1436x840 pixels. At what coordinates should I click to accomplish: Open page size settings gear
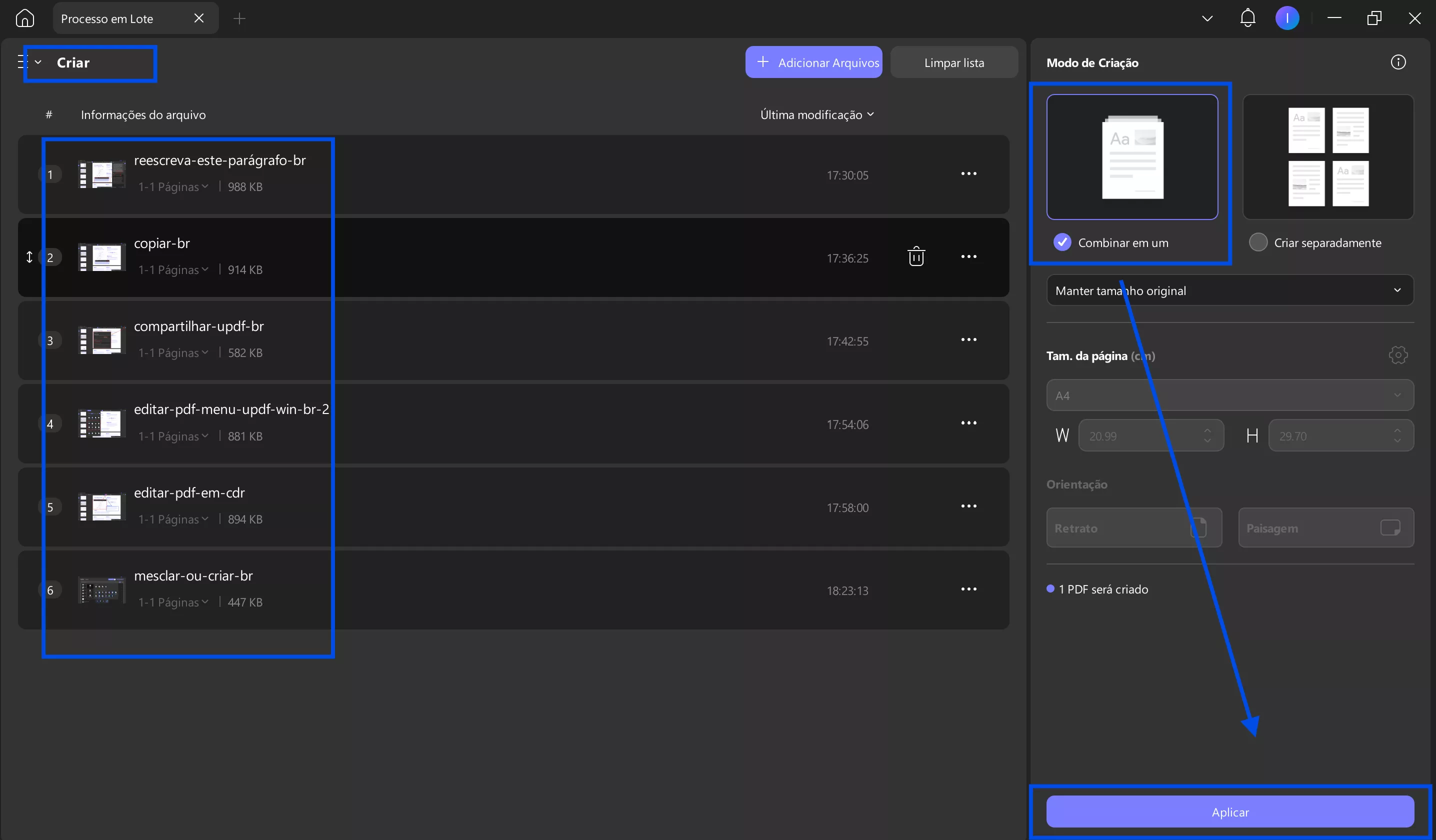1398,355
